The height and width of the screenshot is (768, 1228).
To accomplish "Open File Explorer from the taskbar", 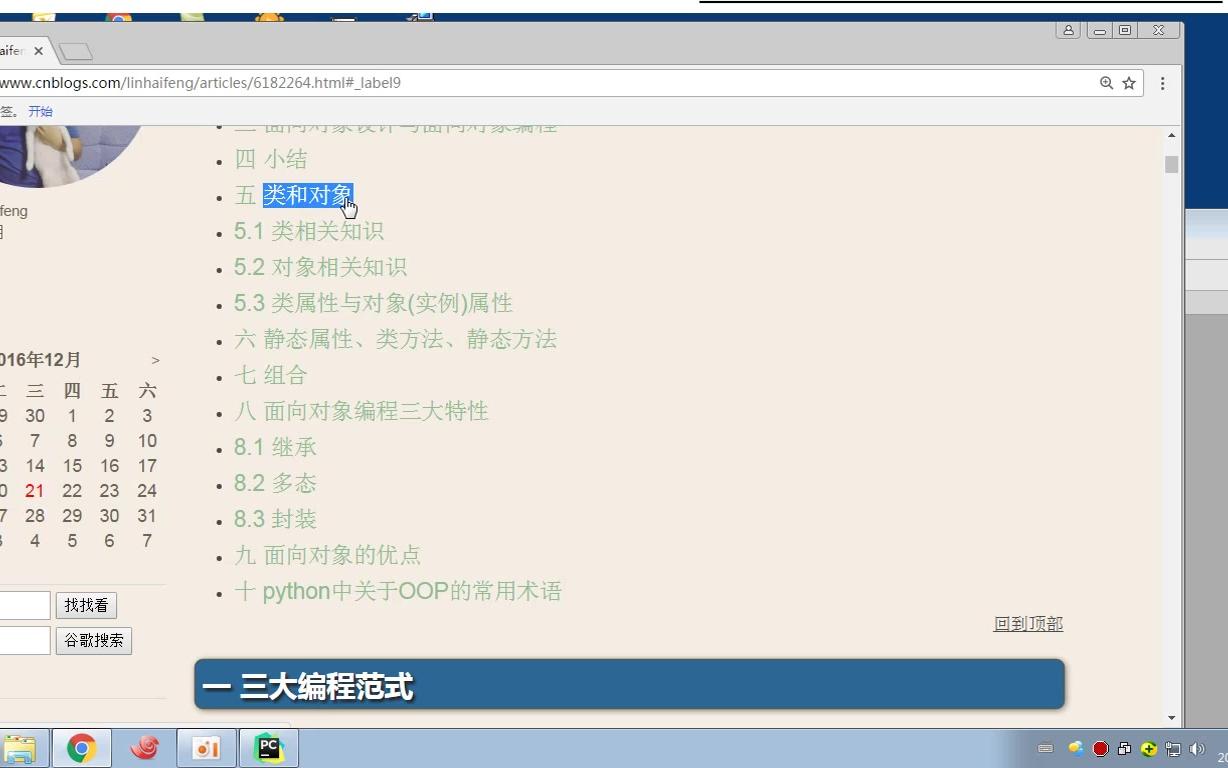I will click(22, 747).
